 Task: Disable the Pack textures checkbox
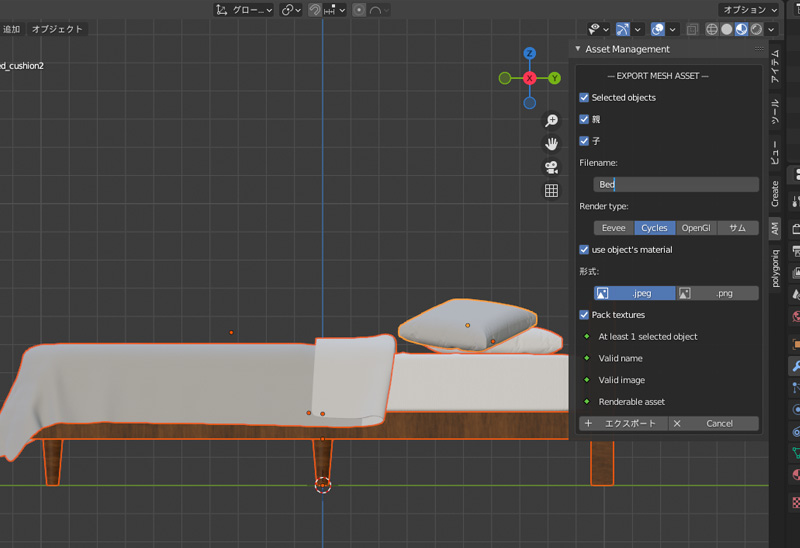585,315
